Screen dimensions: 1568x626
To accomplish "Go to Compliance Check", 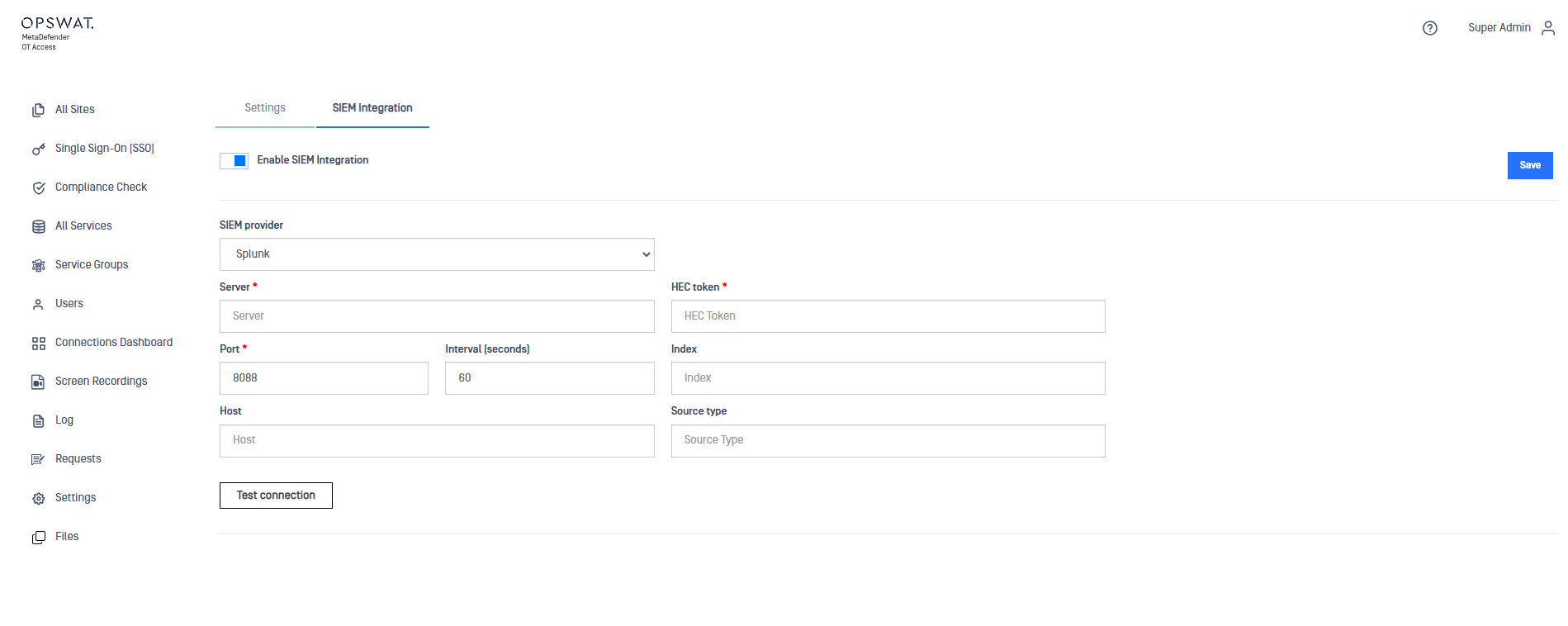I will (x=101, y=187).
